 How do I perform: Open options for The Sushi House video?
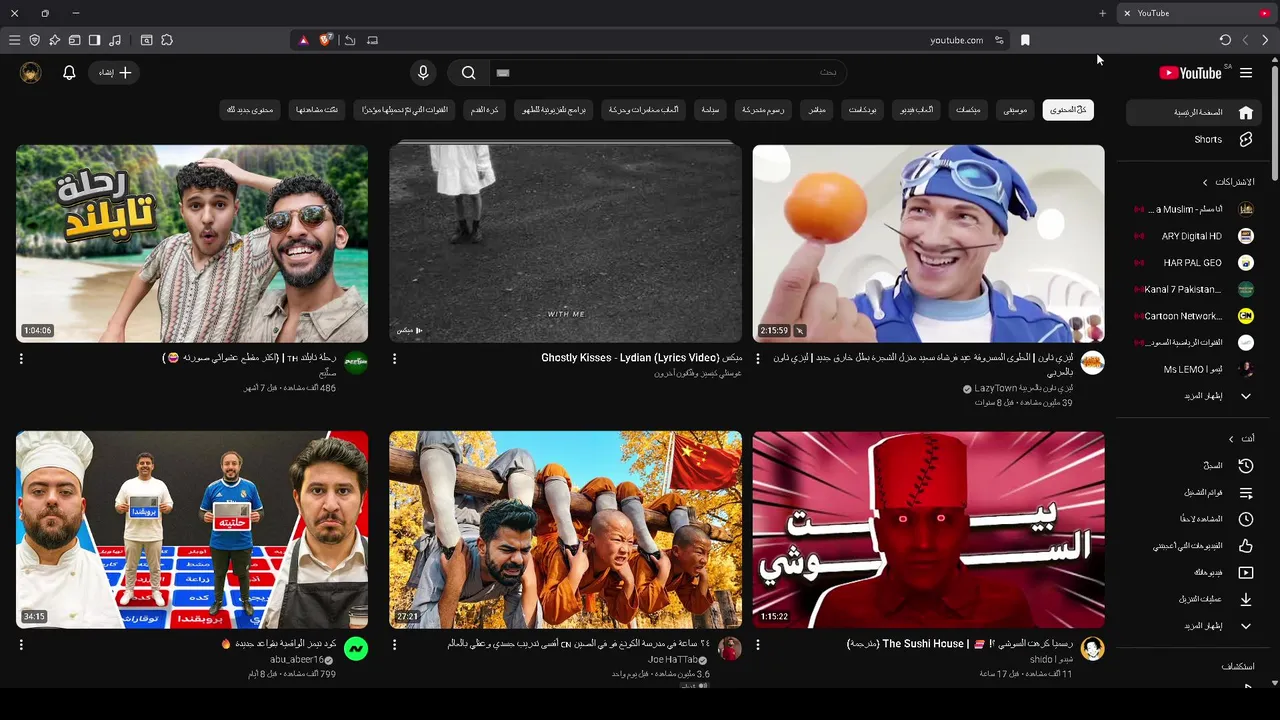[757, 645]
